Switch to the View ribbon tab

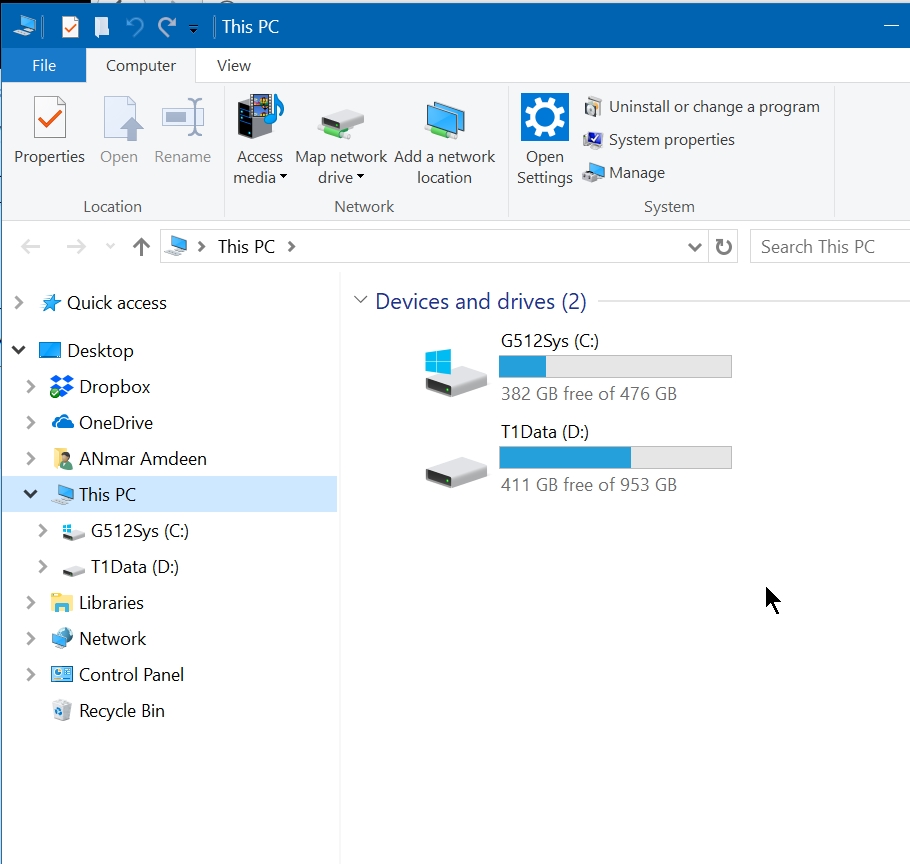point(234,66)
